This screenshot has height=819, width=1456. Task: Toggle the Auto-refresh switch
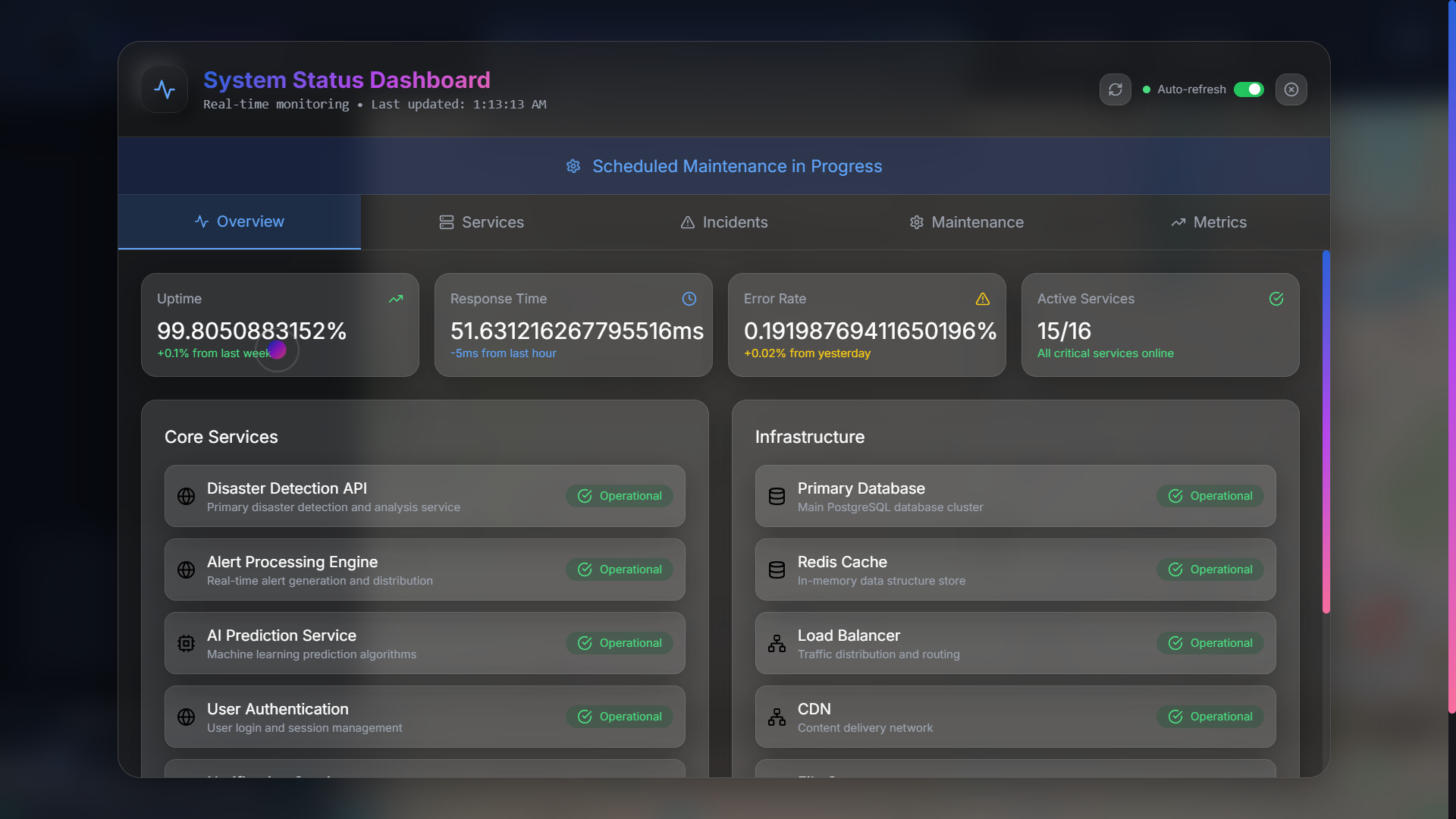[x=1248, y=89]
